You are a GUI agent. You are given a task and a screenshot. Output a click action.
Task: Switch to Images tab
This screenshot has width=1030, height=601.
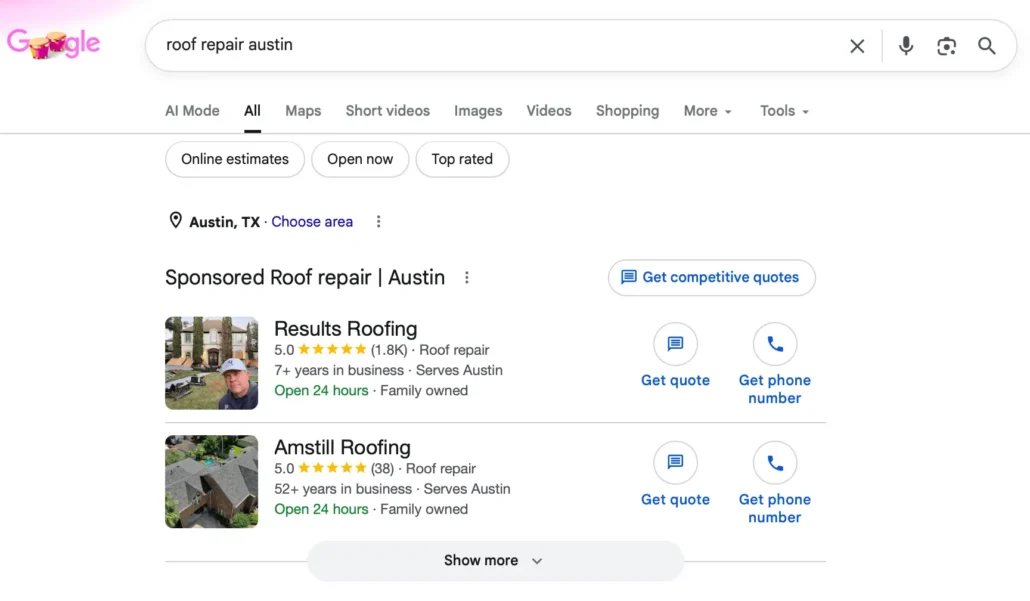pos(478,111)
